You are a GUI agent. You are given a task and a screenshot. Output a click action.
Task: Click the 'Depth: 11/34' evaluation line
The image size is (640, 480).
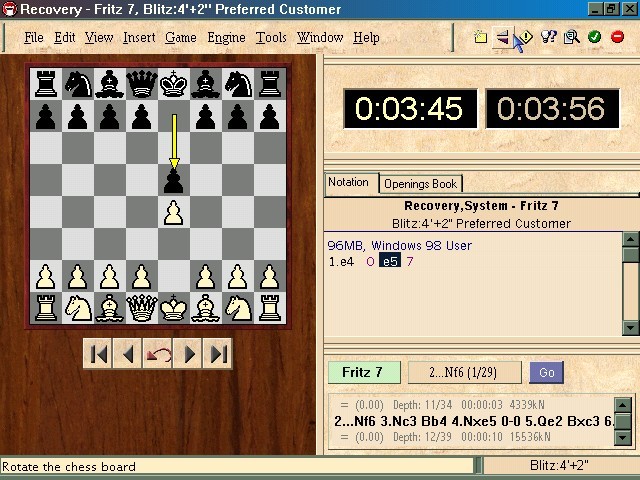tap(442, 405)
